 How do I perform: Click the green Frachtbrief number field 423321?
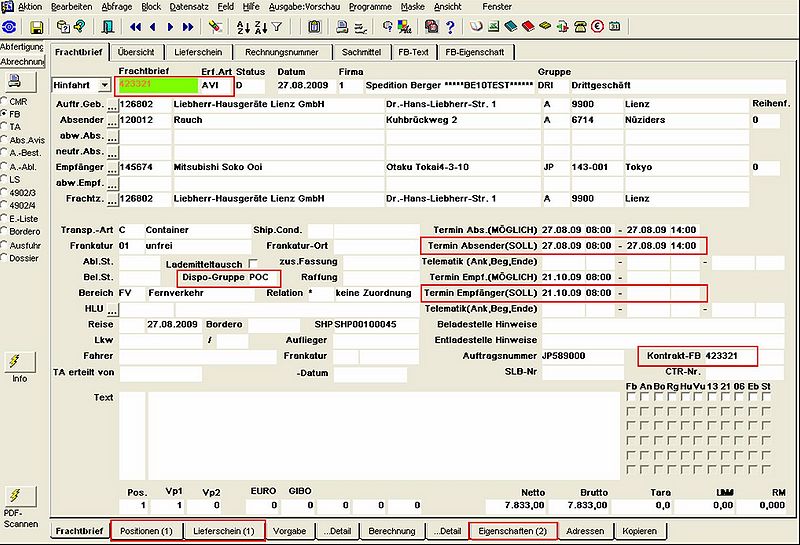[x=158, y=85]
